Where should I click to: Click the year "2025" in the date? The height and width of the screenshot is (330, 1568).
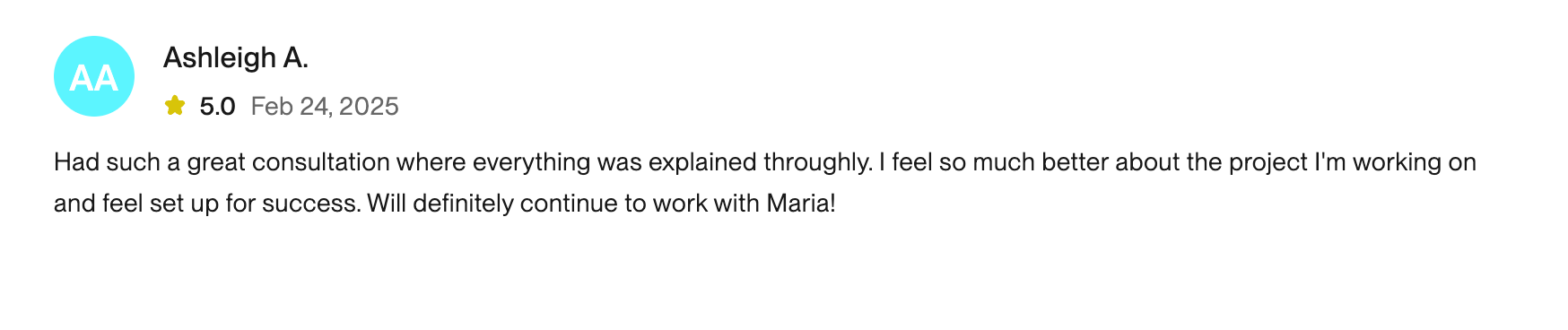370,107
